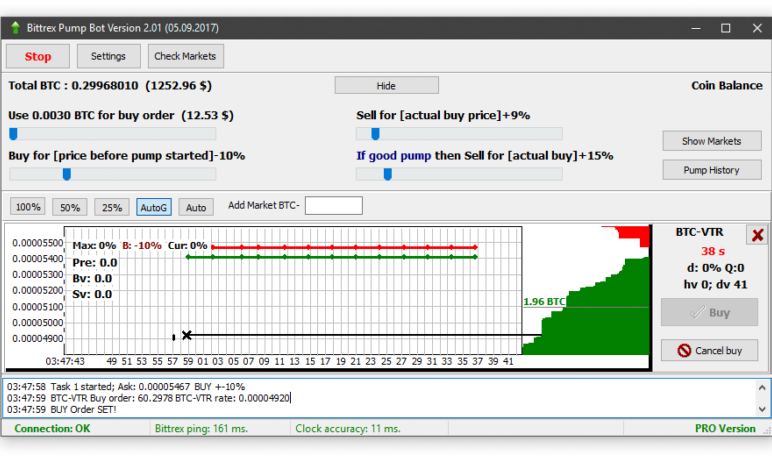772x462 pixels.
Task: Hide the balance panel with Hide button
Action: coord(386,86)
